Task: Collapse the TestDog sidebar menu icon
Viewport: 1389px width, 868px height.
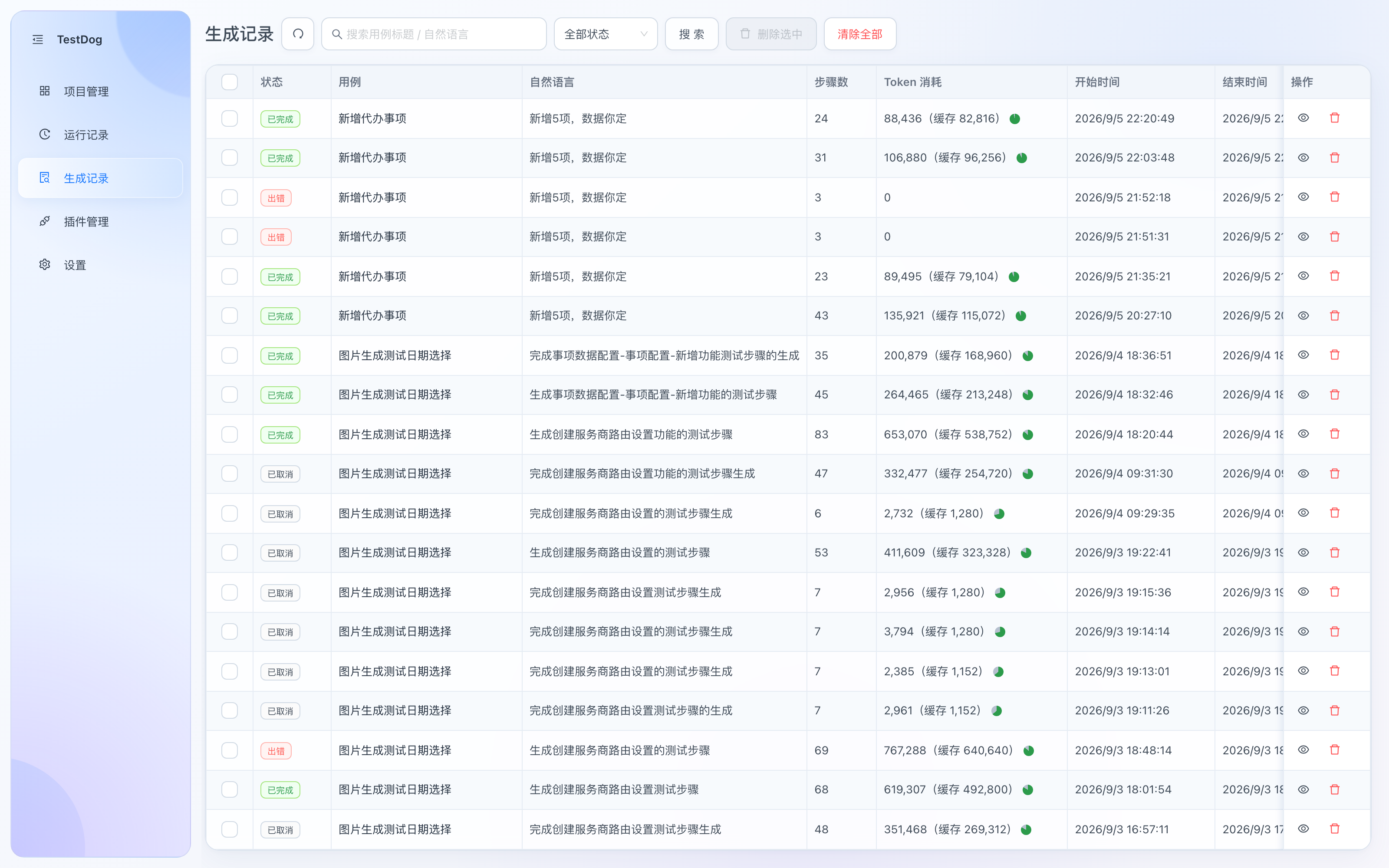Action: pos(38,39)
